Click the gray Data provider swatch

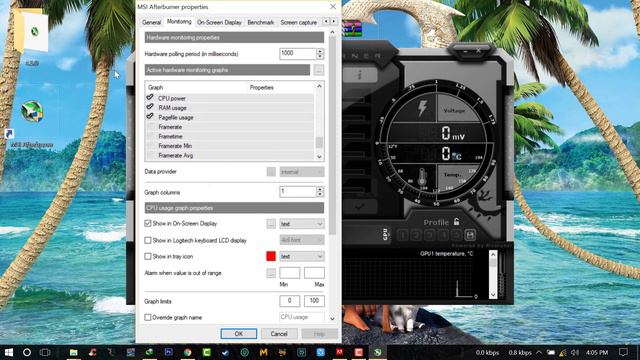point(271,172)
